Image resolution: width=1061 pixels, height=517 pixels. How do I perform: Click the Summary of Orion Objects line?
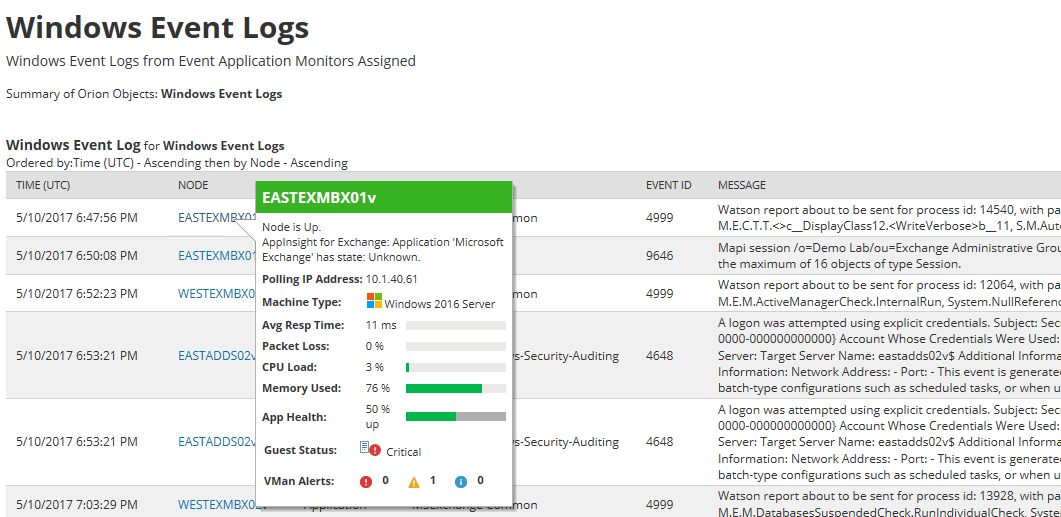(144, 94)
